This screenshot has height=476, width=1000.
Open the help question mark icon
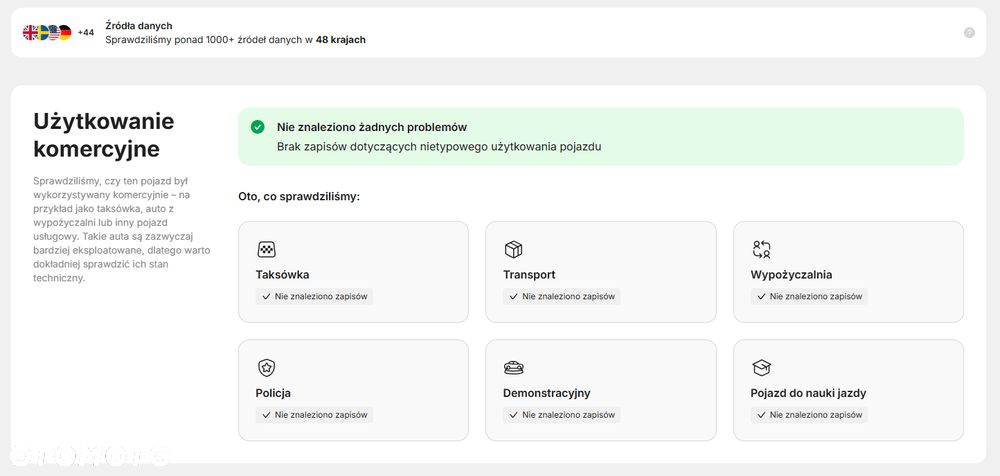tap(969, 33)
